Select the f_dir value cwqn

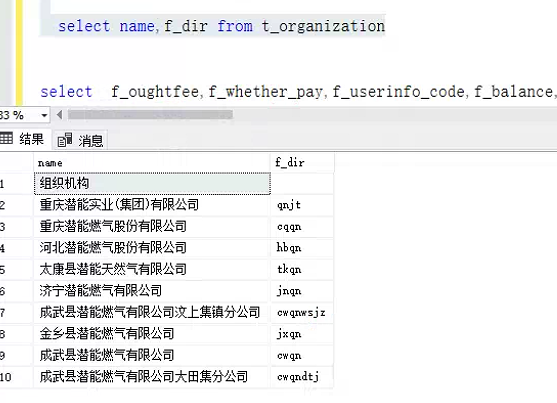pyautogui.click(x=302, y=355)
